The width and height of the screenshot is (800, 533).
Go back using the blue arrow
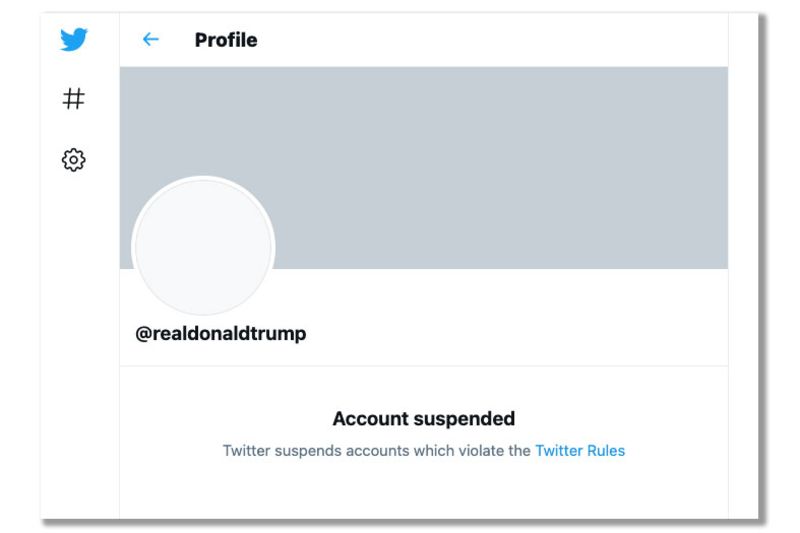[x=151, y=40]
